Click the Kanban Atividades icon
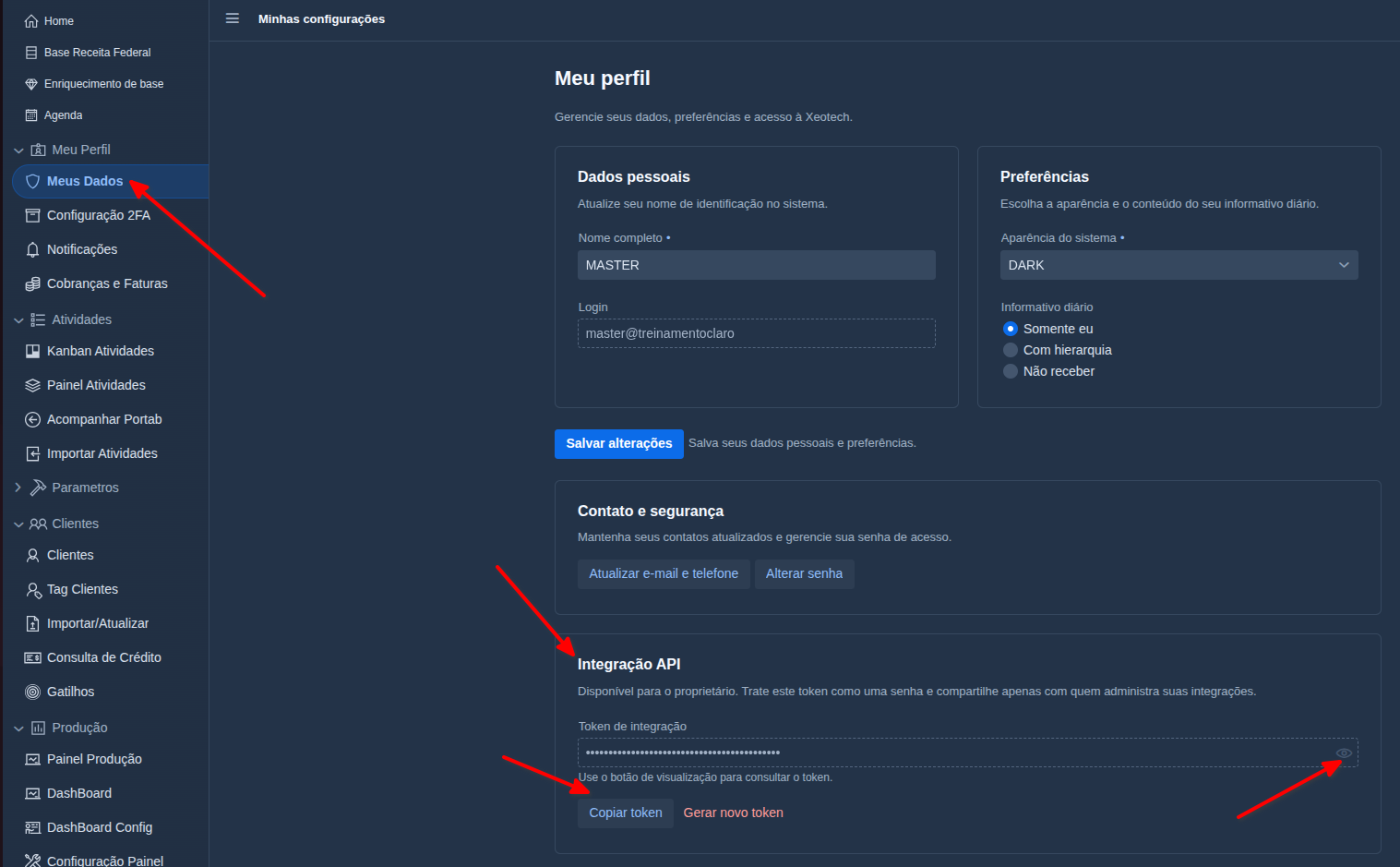The width and height of the screenshot is (1400, 867). click(32, 351)
